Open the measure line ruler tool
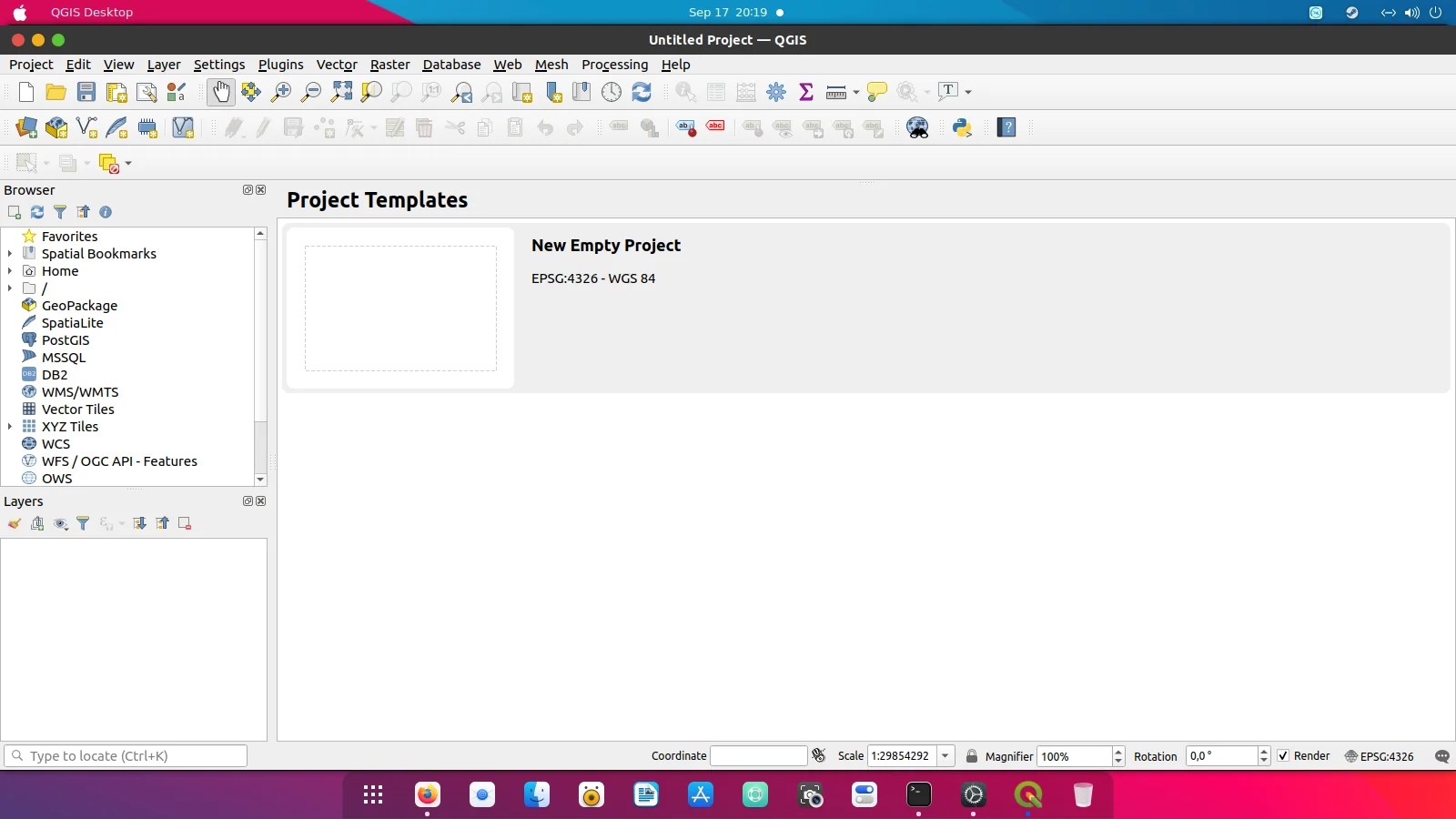The width and height of the screenshot is (1456, 819). pyautogui.click(x=836, y=92)
